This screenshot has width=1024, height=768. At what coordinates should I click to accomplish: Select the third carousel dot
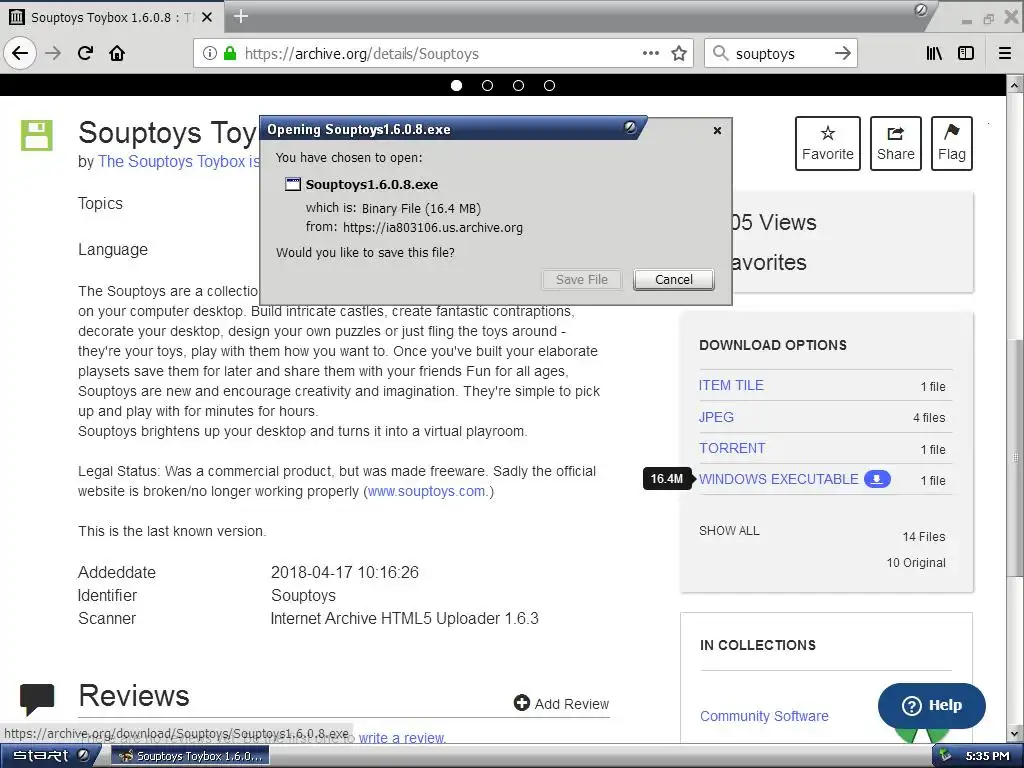point(519,86)
